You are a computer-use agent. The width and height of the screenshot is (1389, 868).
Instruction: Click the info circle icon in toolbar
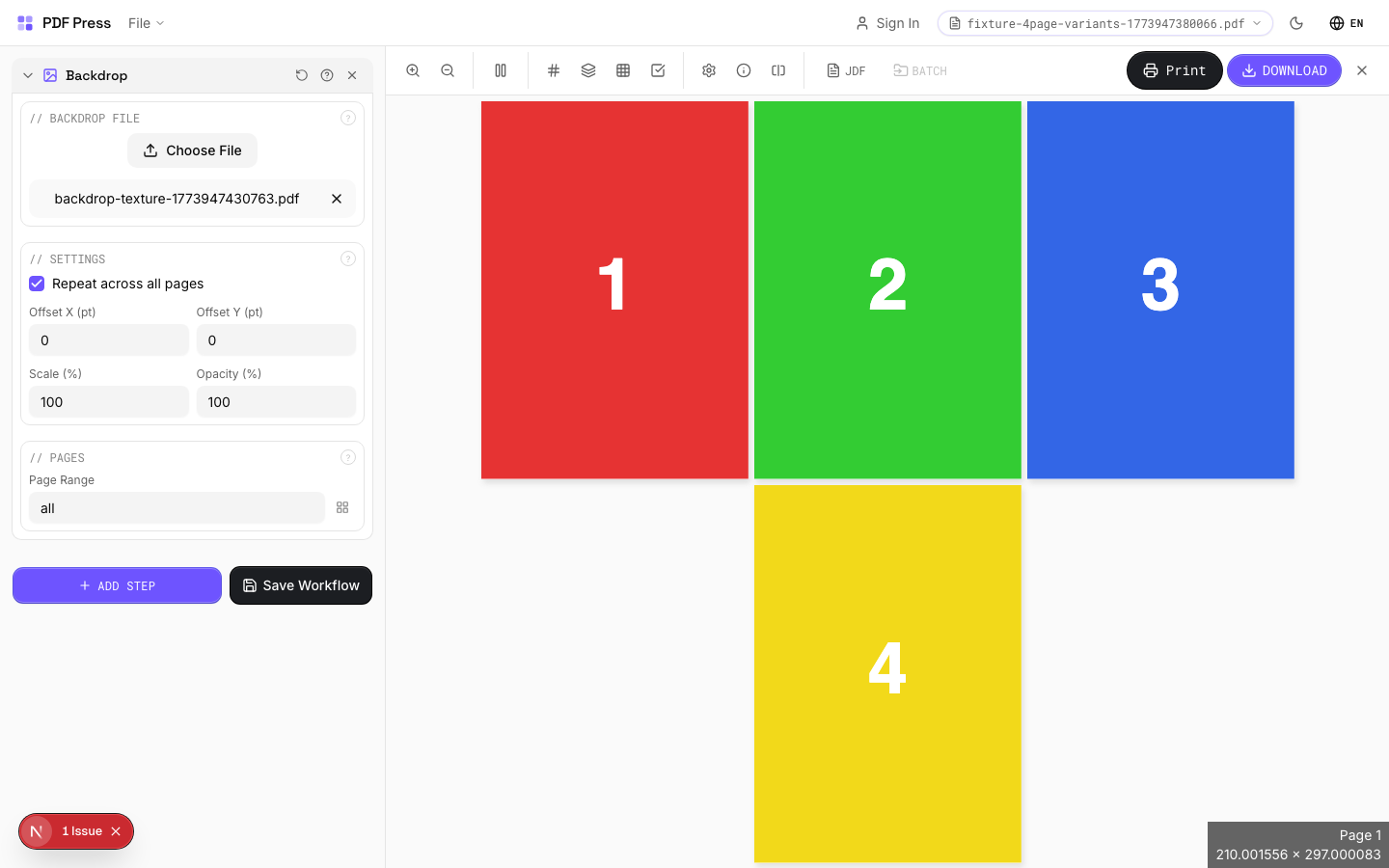[744, 70]
